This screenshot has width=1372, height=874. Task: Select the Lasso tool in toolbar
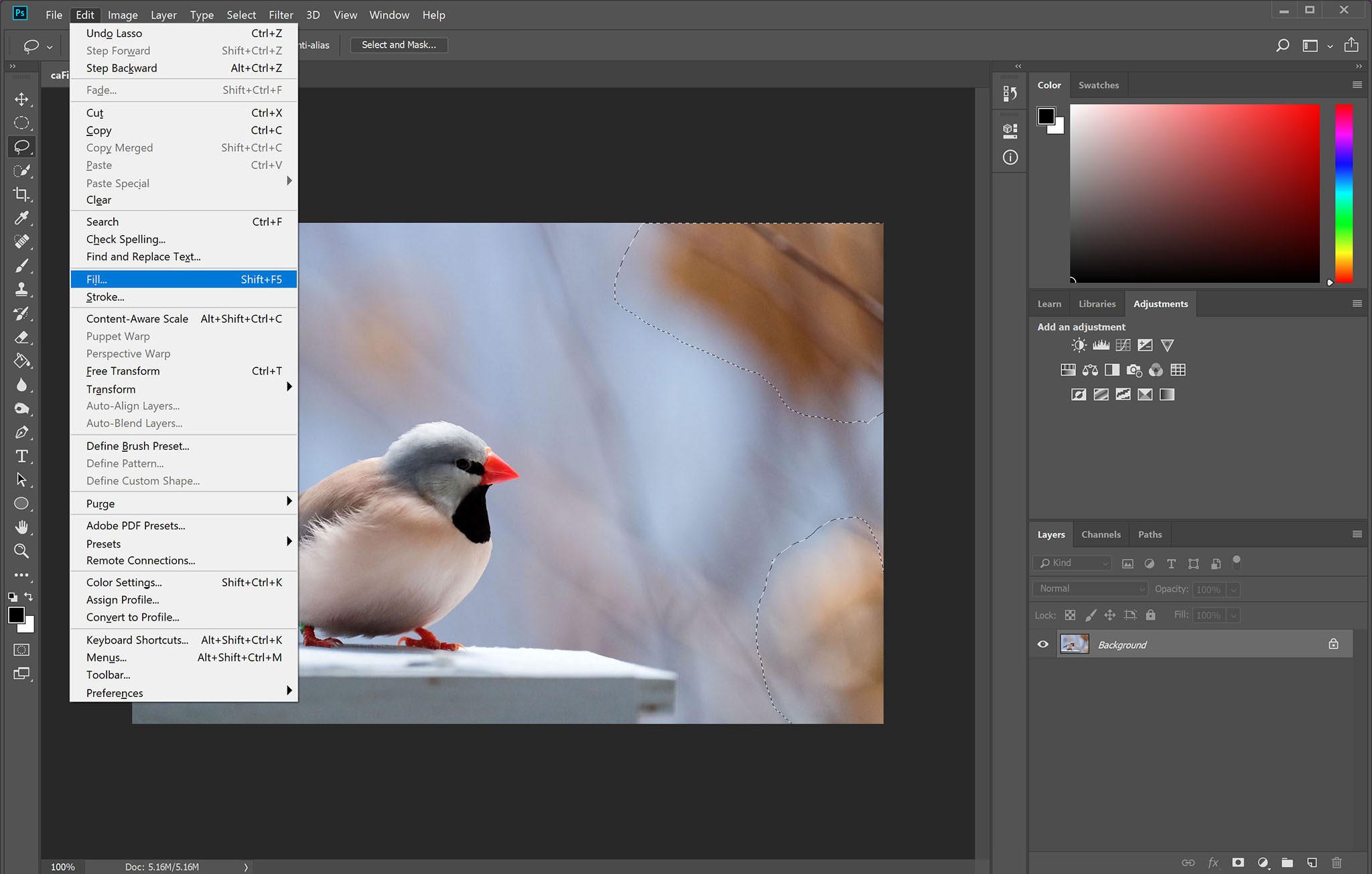(21, 146)
